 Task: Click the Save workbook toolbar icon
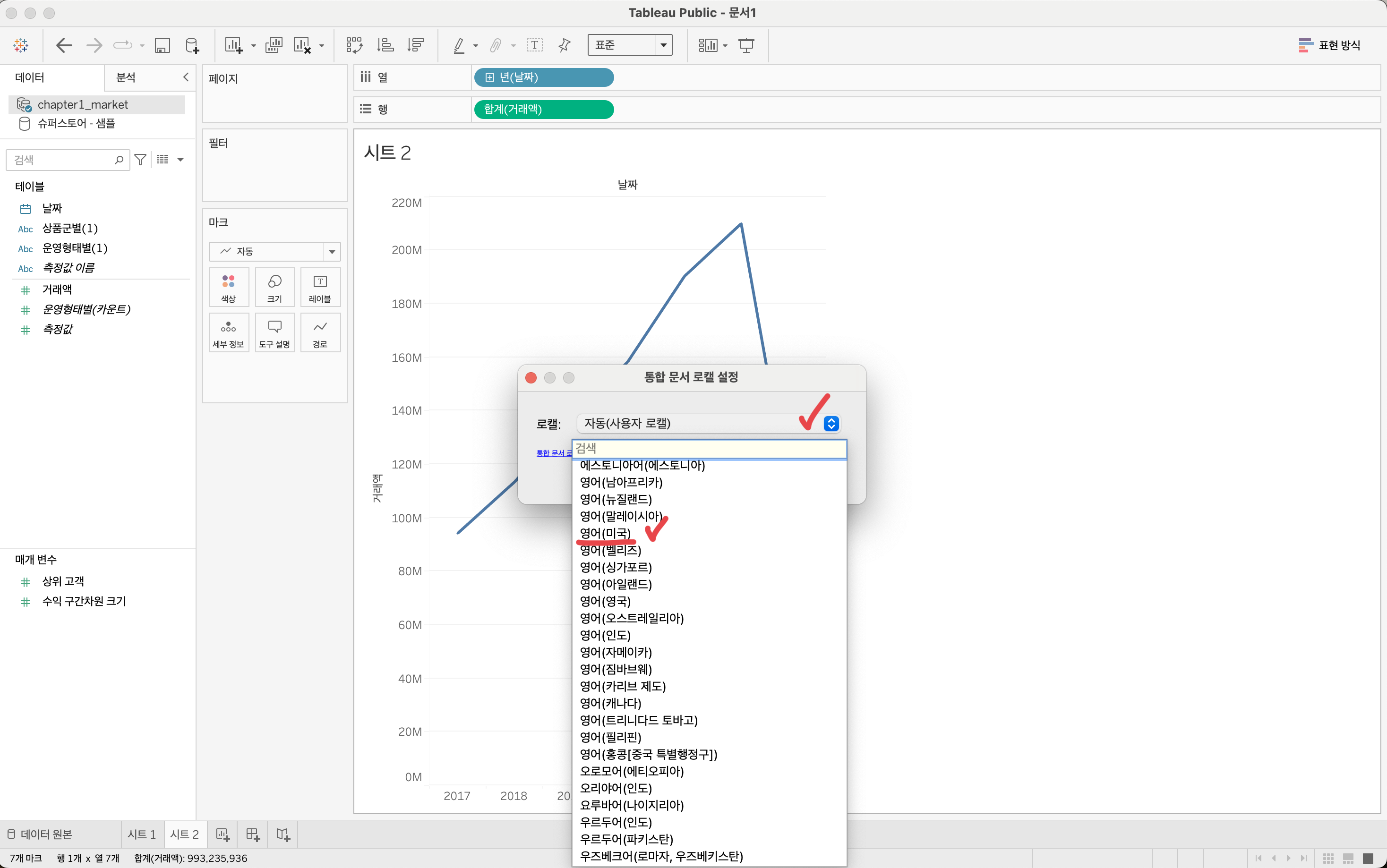[163, 45]
